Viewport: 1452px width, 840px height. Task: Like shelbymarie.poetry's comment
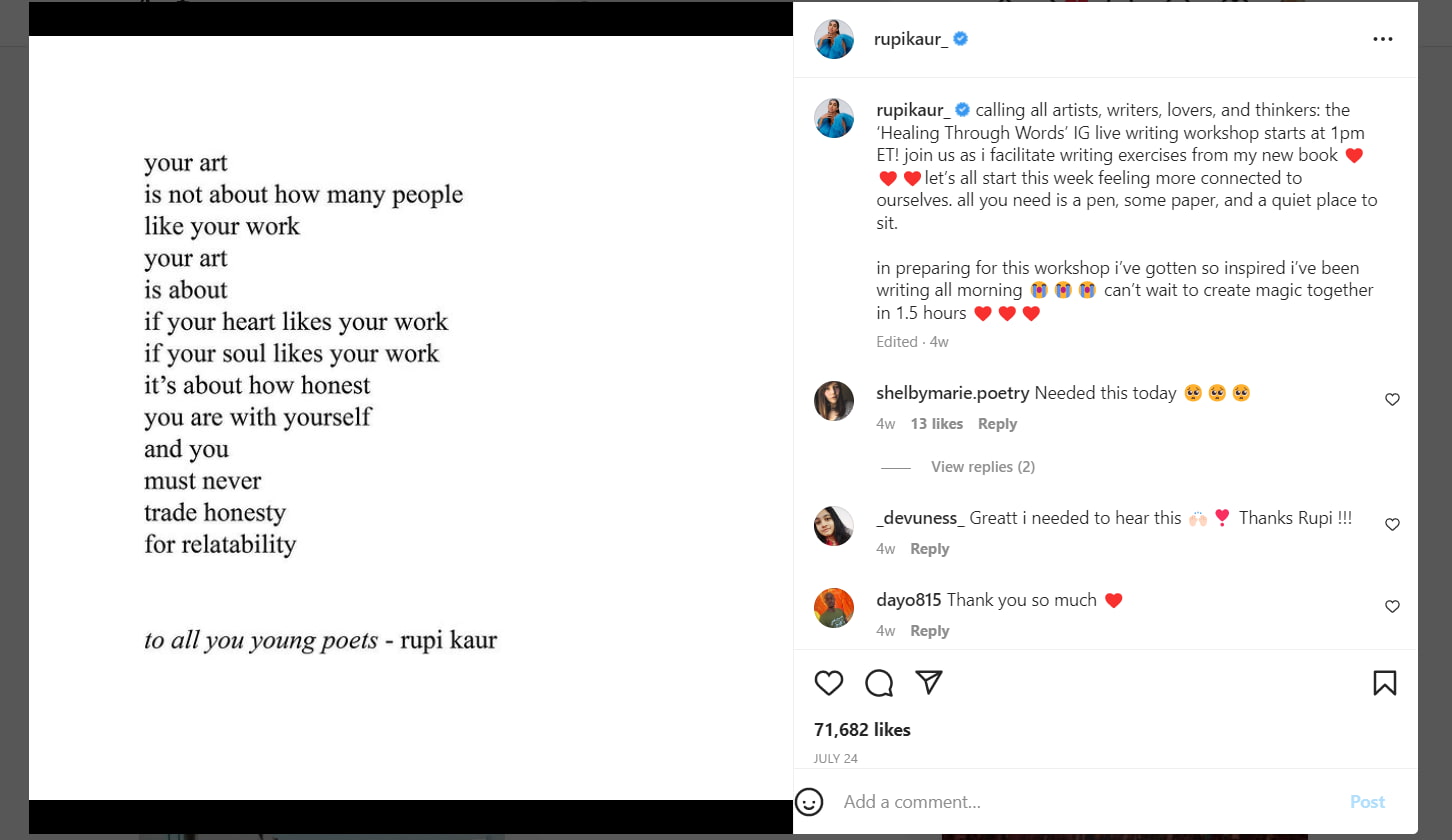pos(1392,400)
